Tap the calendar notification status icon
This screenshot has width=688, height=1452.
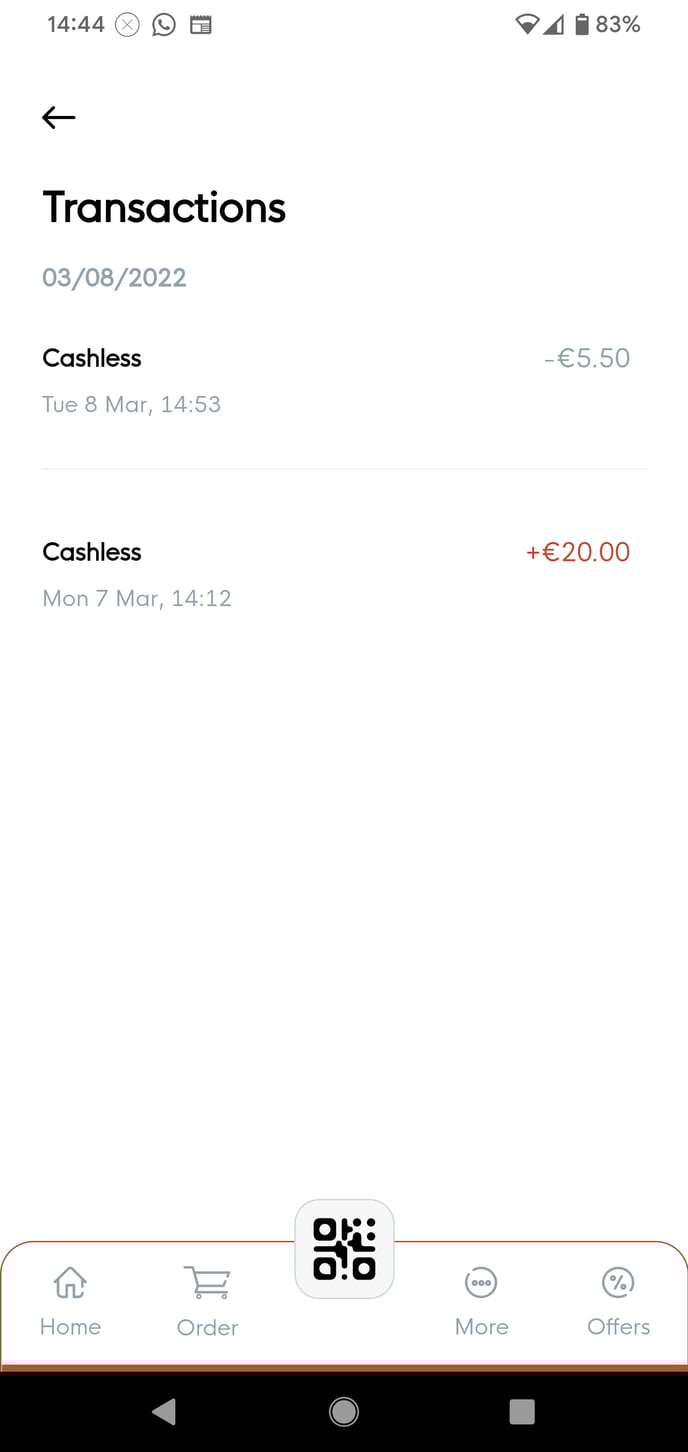[201, 25]
